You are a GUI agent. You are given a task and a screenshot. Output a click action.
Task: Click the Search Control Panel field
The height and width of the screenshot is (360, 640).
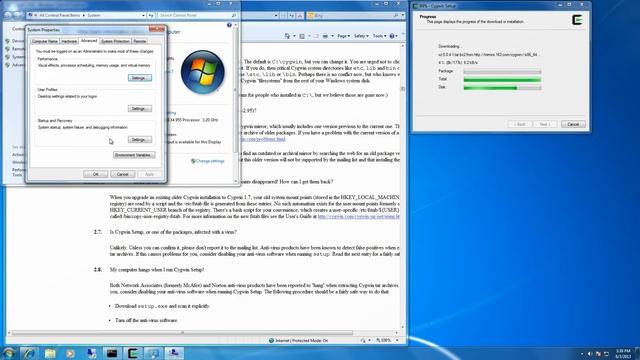point(198,15)
